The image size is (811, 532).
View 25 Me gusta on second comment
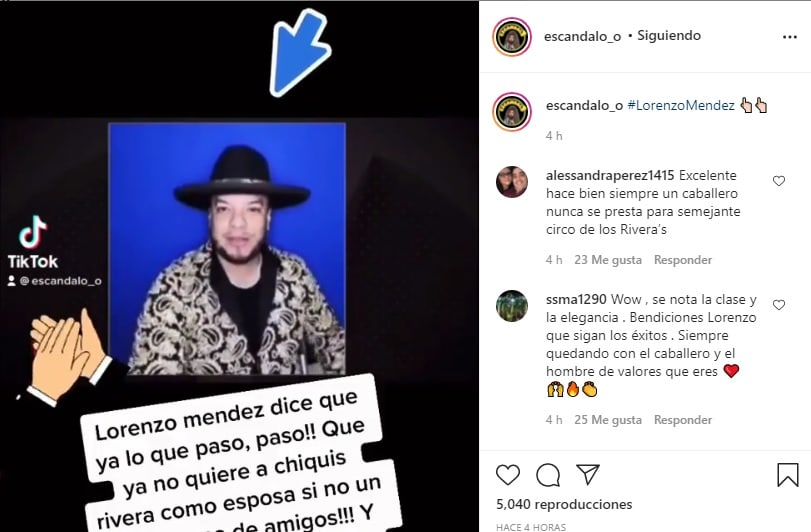pos(608,420)
